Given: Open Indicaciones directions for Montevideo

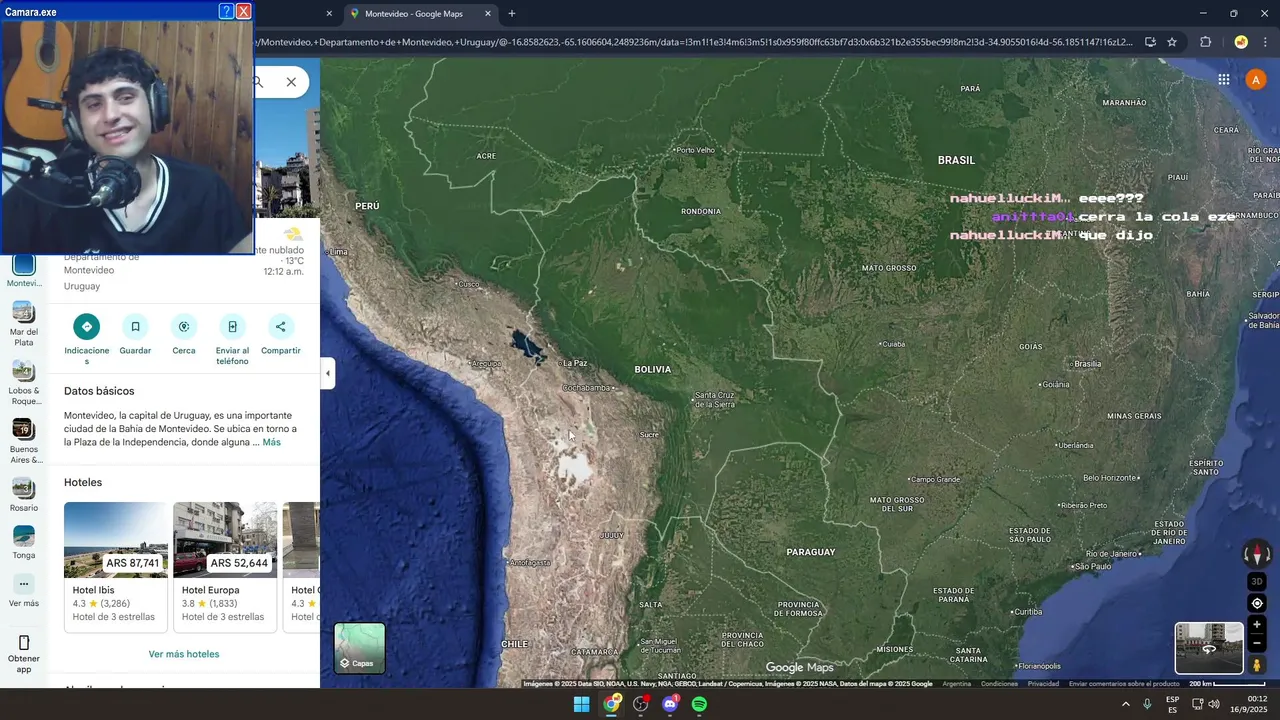Looking at the screenshot, I should [86, 338].
